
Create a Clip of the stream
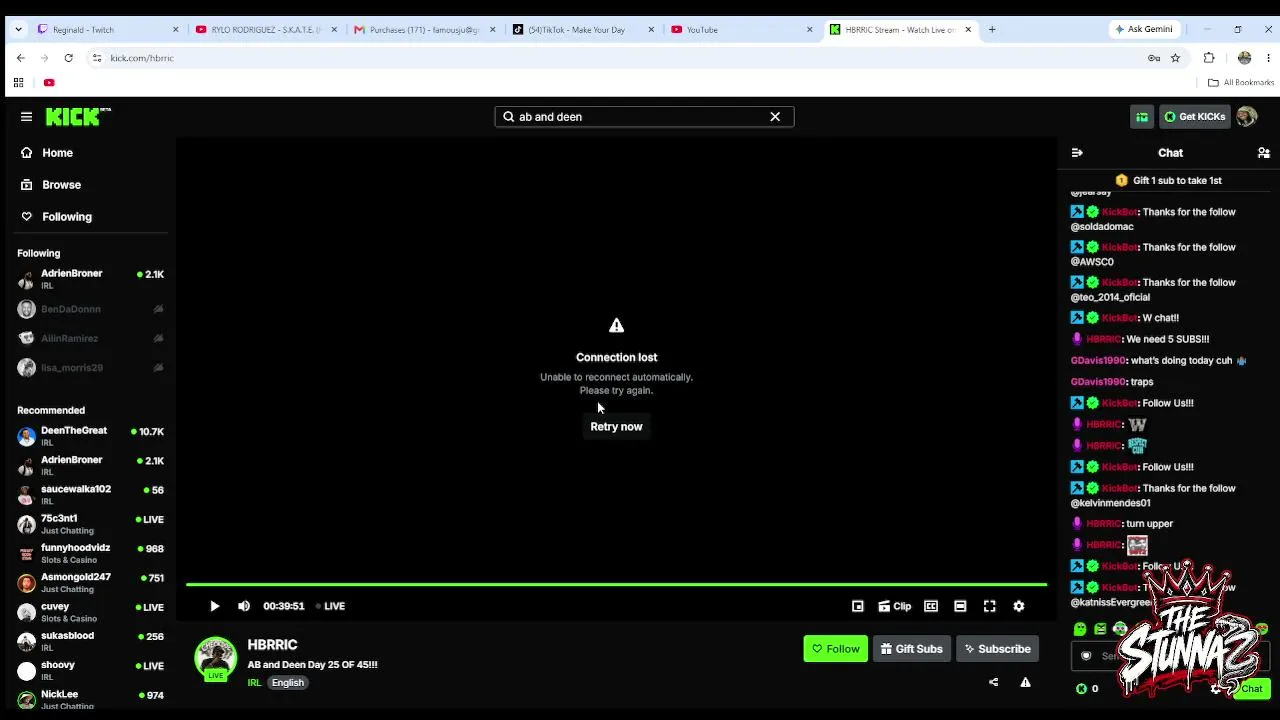tap(894, 606)
